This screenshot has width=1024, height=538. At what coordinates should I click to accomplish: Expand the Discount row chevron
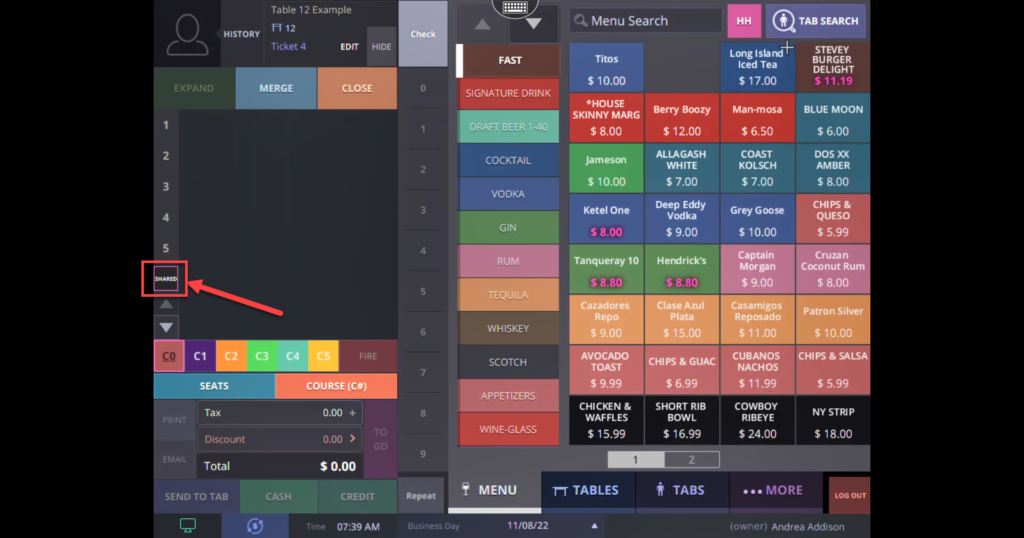click(x=353, y=439)
